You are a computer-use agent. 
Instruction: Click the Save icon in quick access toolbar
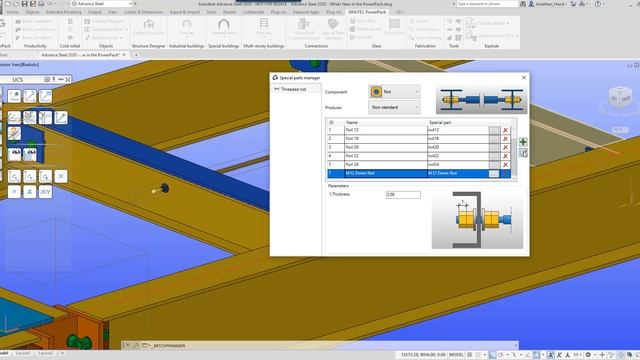25,4
